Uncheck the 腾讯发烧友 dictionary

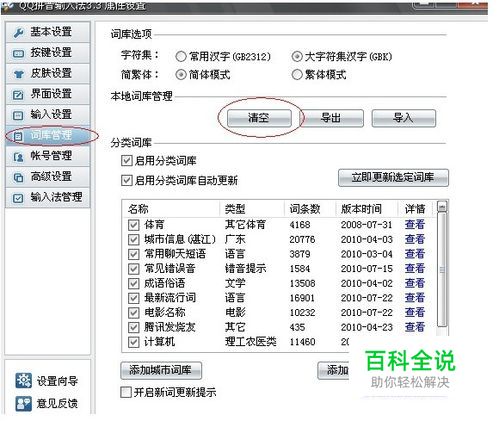point(133,327)
